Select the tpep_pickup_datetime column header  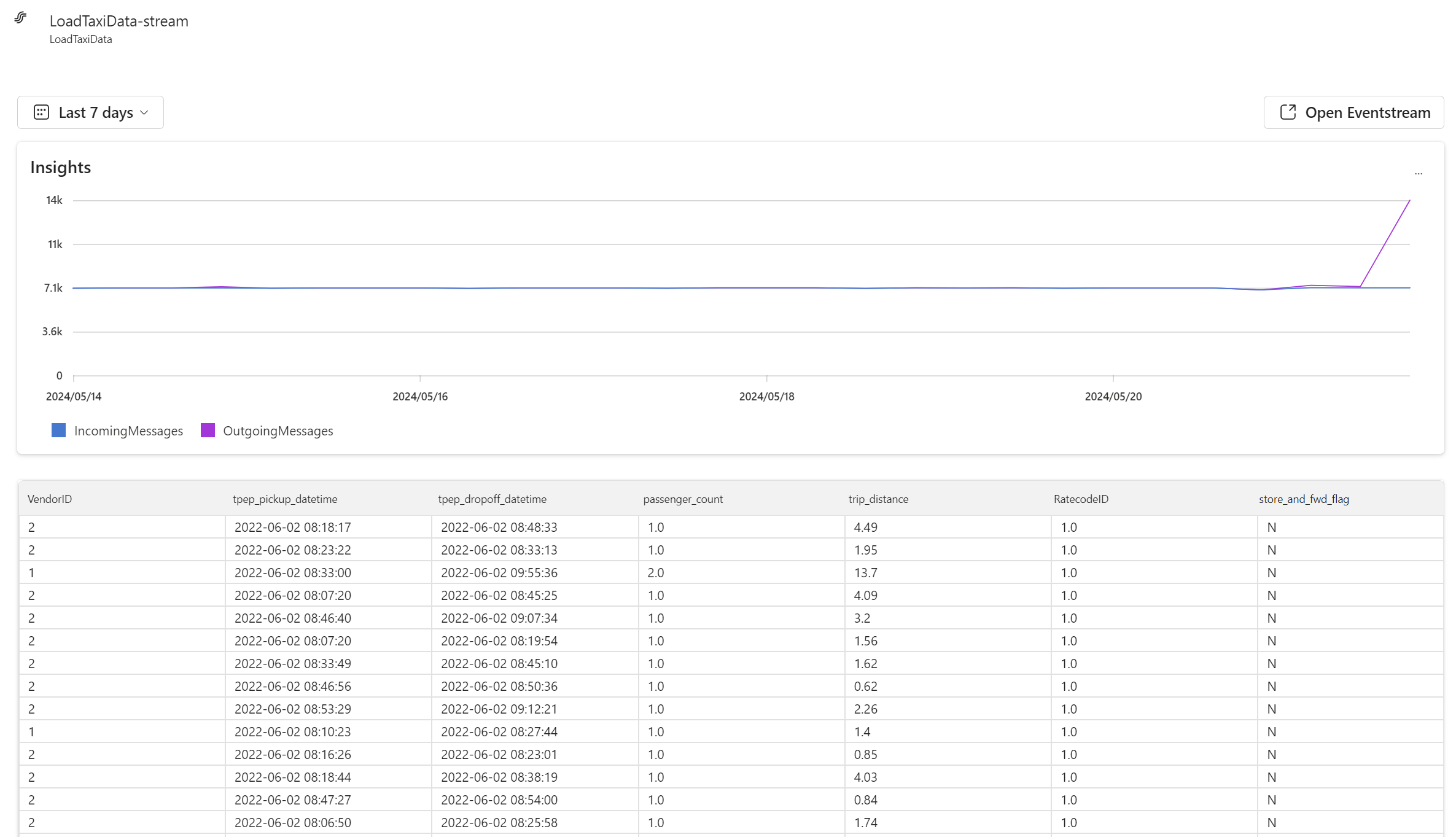coord(285,499)
